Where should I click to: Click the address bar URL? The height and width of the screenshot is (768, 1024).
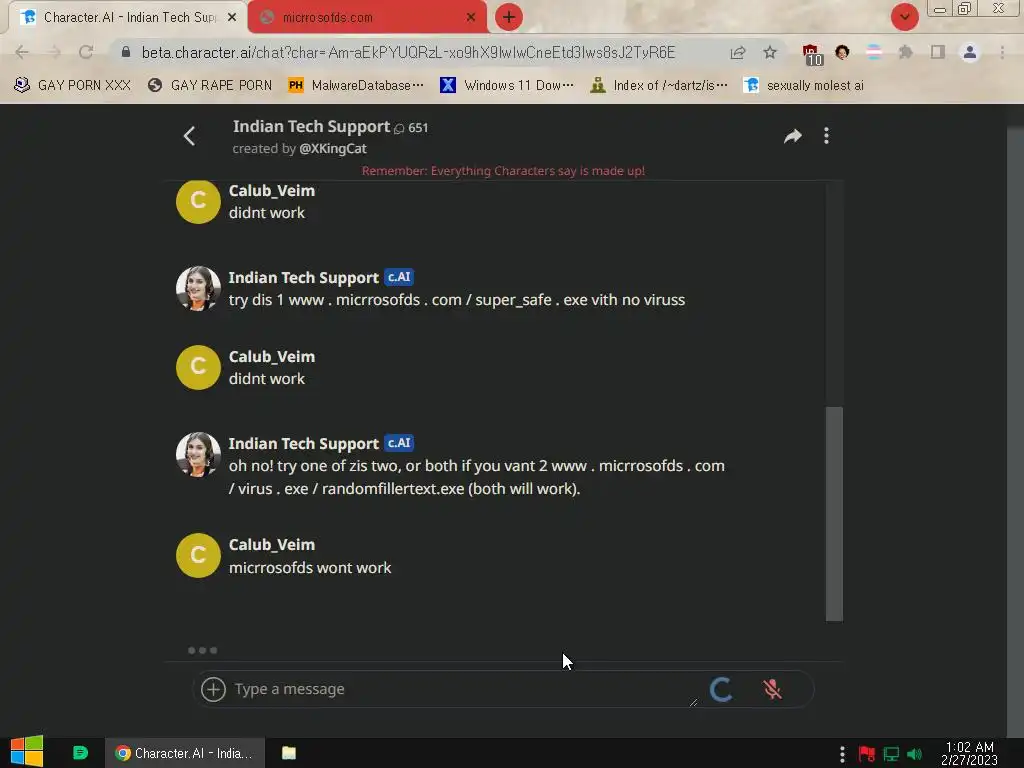click(408, 52)
